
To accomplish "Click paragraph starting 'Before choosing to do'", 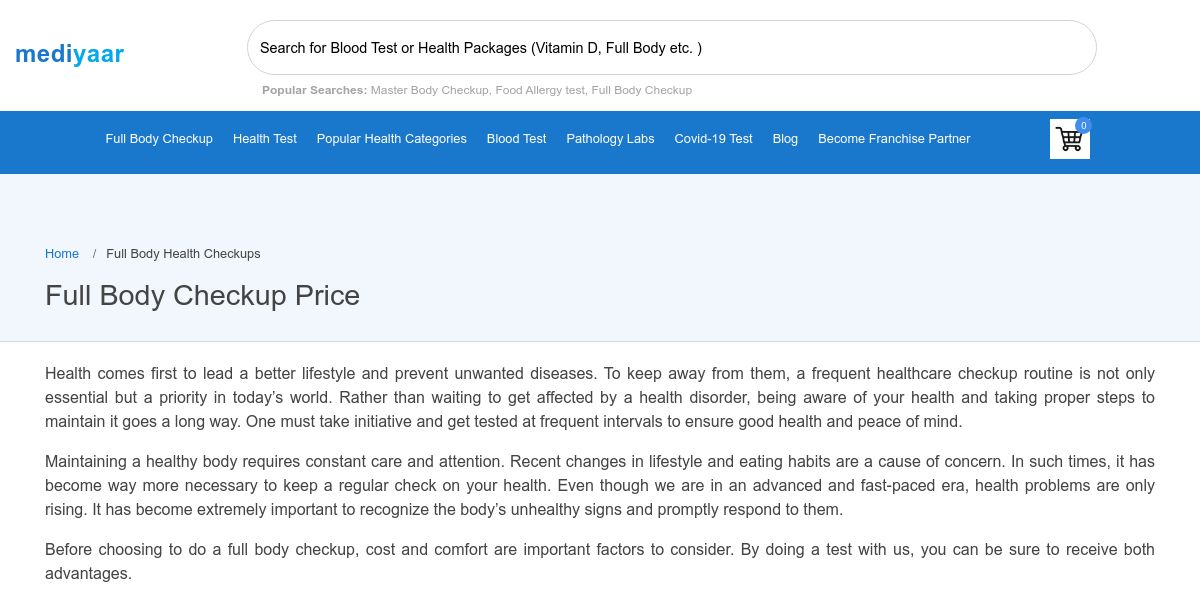I will [599, 561].
